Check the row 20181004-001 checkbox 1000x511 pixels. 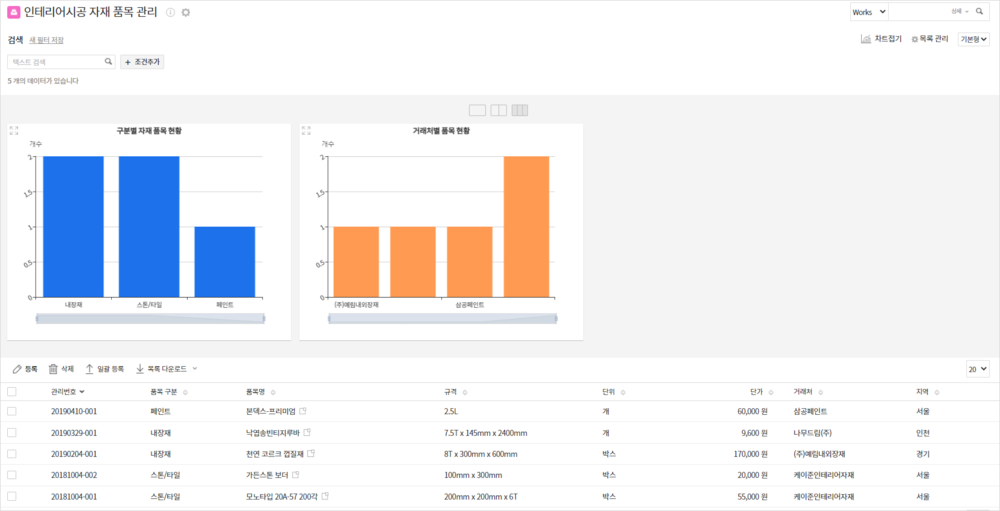pyautogui.click(x=11, y=496)
